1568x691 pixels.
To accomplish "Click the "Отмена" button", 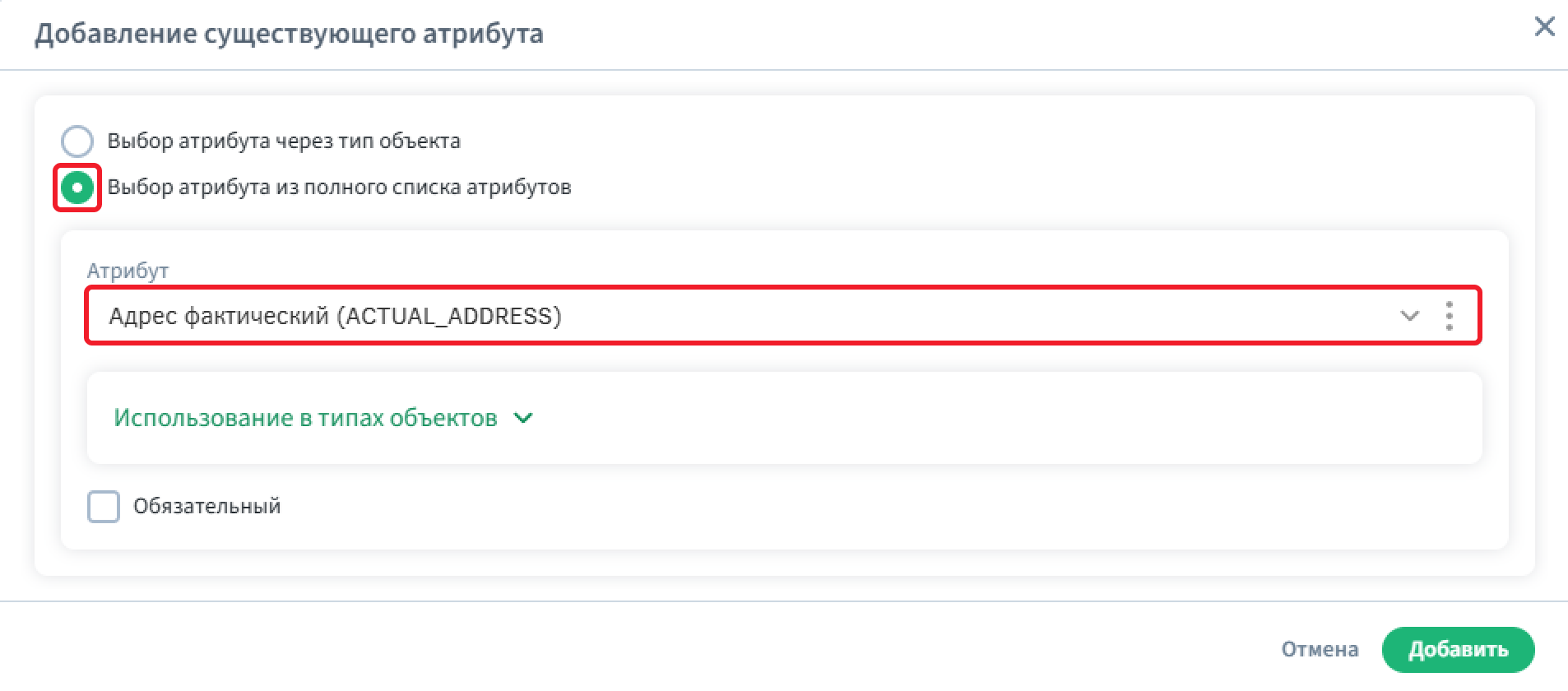I will 1319,649.
